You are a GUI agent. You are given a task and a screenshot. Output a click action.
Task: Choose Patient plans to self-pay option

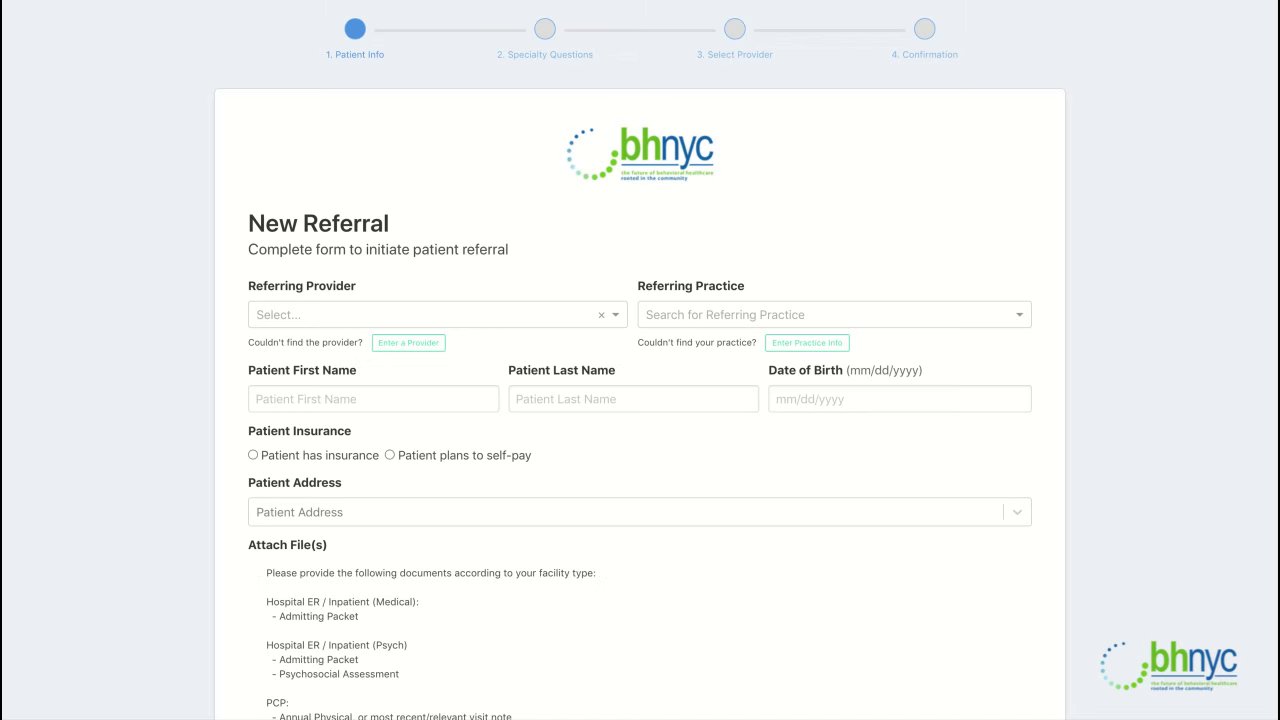click(x=390, y=455)
